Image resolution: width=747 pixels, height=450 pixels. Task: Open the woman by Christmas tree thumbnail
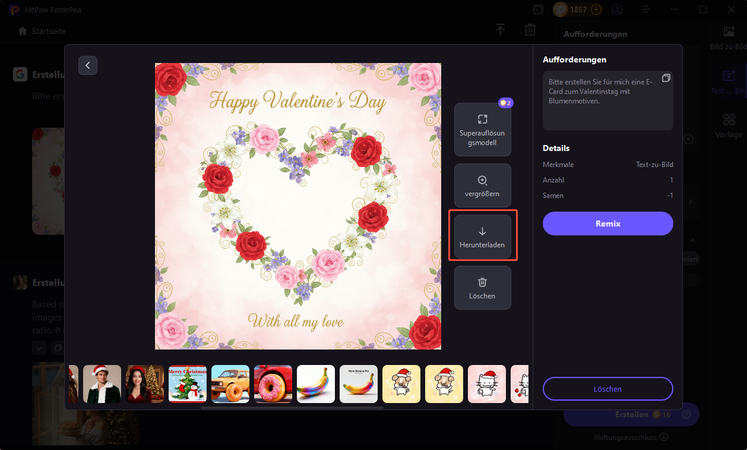tap(144, 383)
